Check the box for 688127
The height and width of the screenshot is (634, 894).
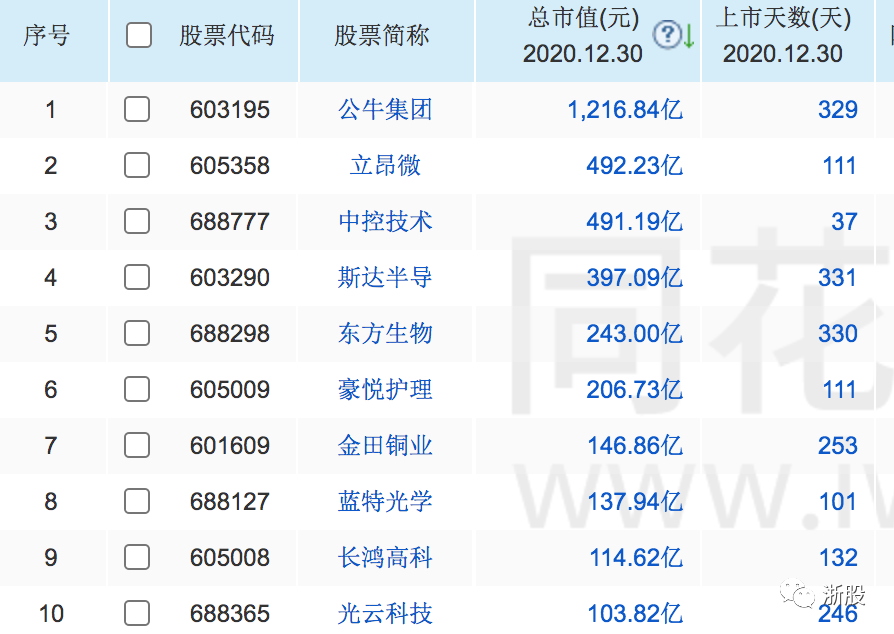click(x=137, y=501)
